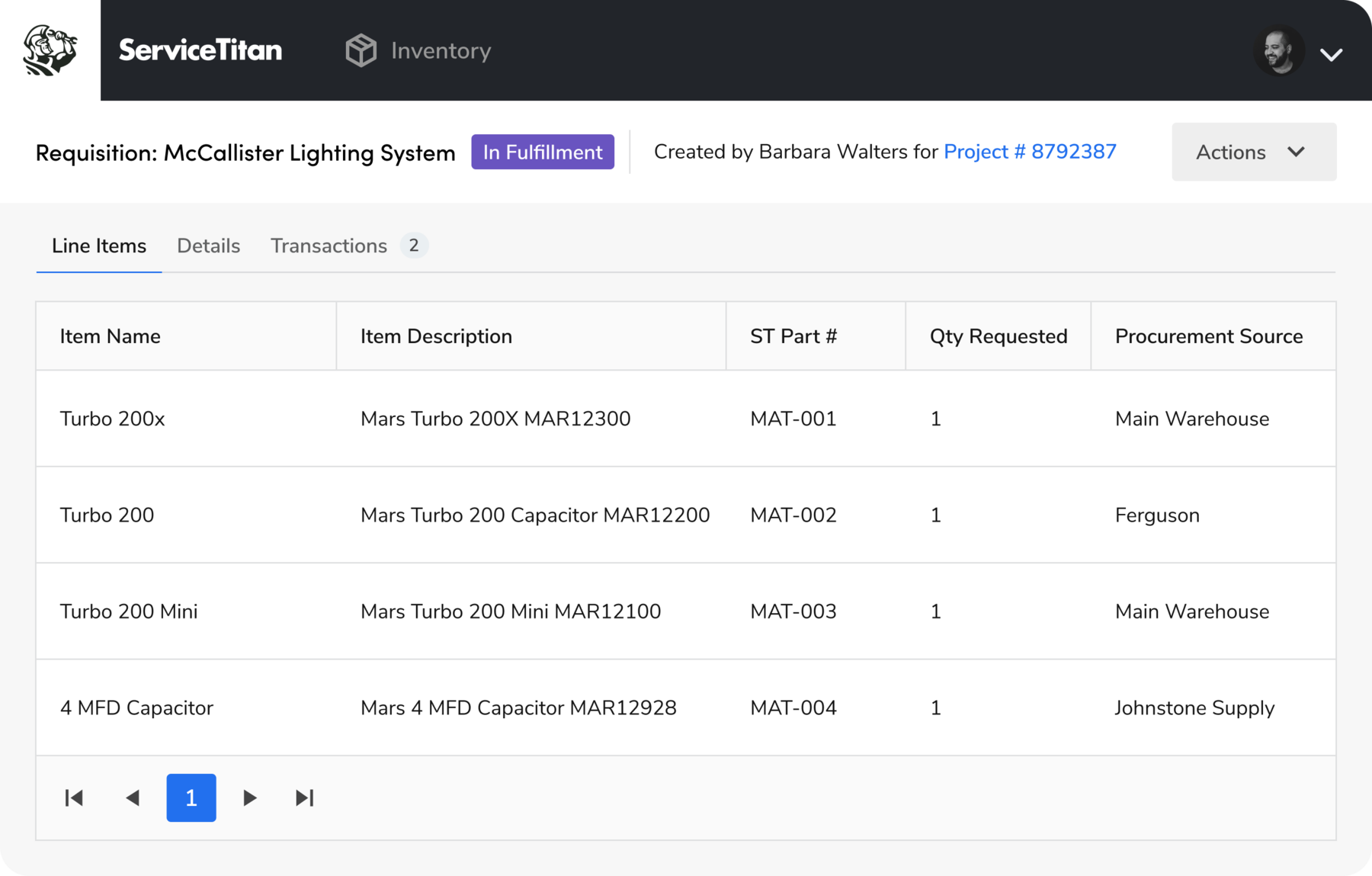This screenshot has height=876, width=1372.
Task: Open Project # 8792387 link
Action: tap(1029, 152)
